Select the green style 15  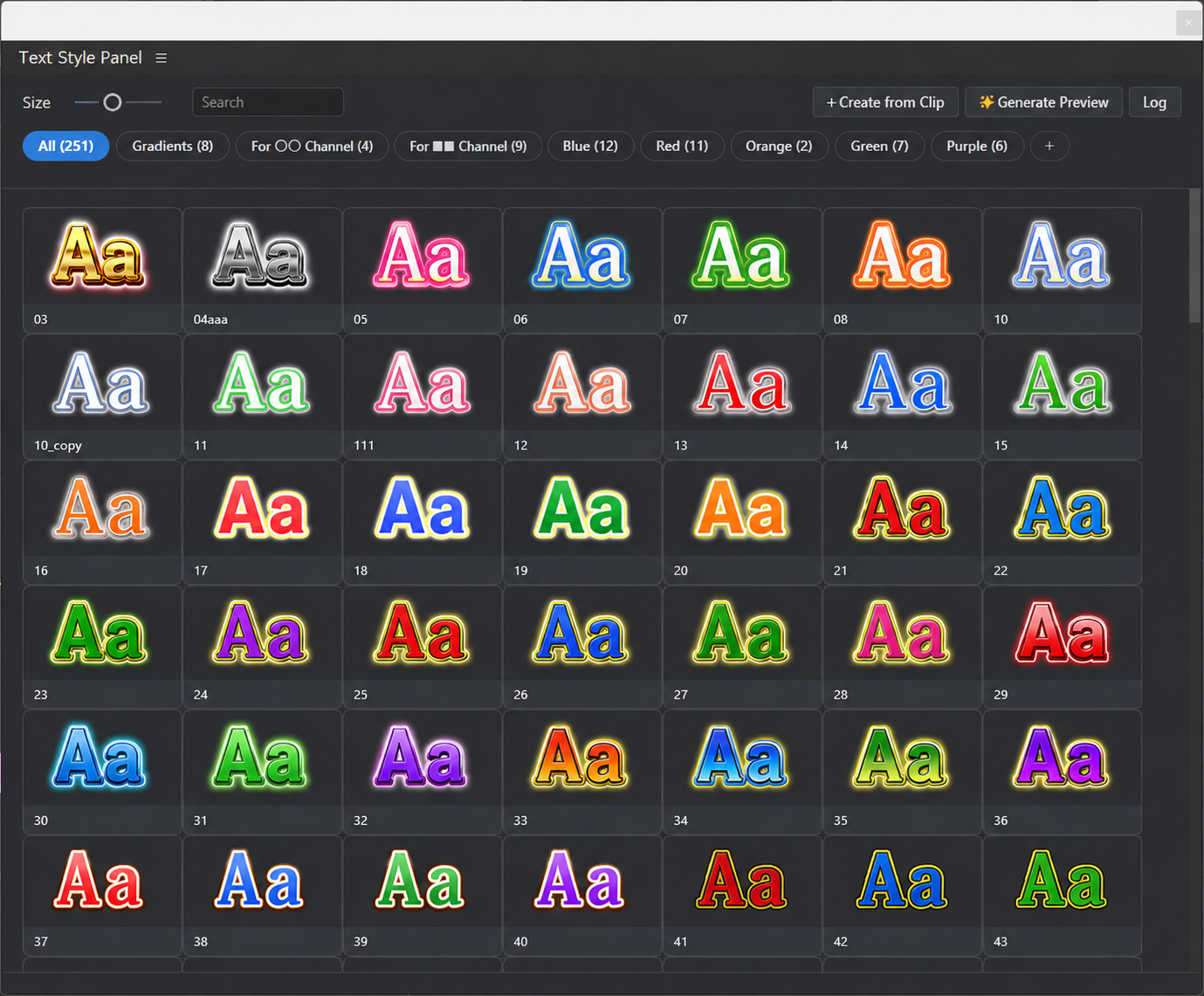[1063, 397]
